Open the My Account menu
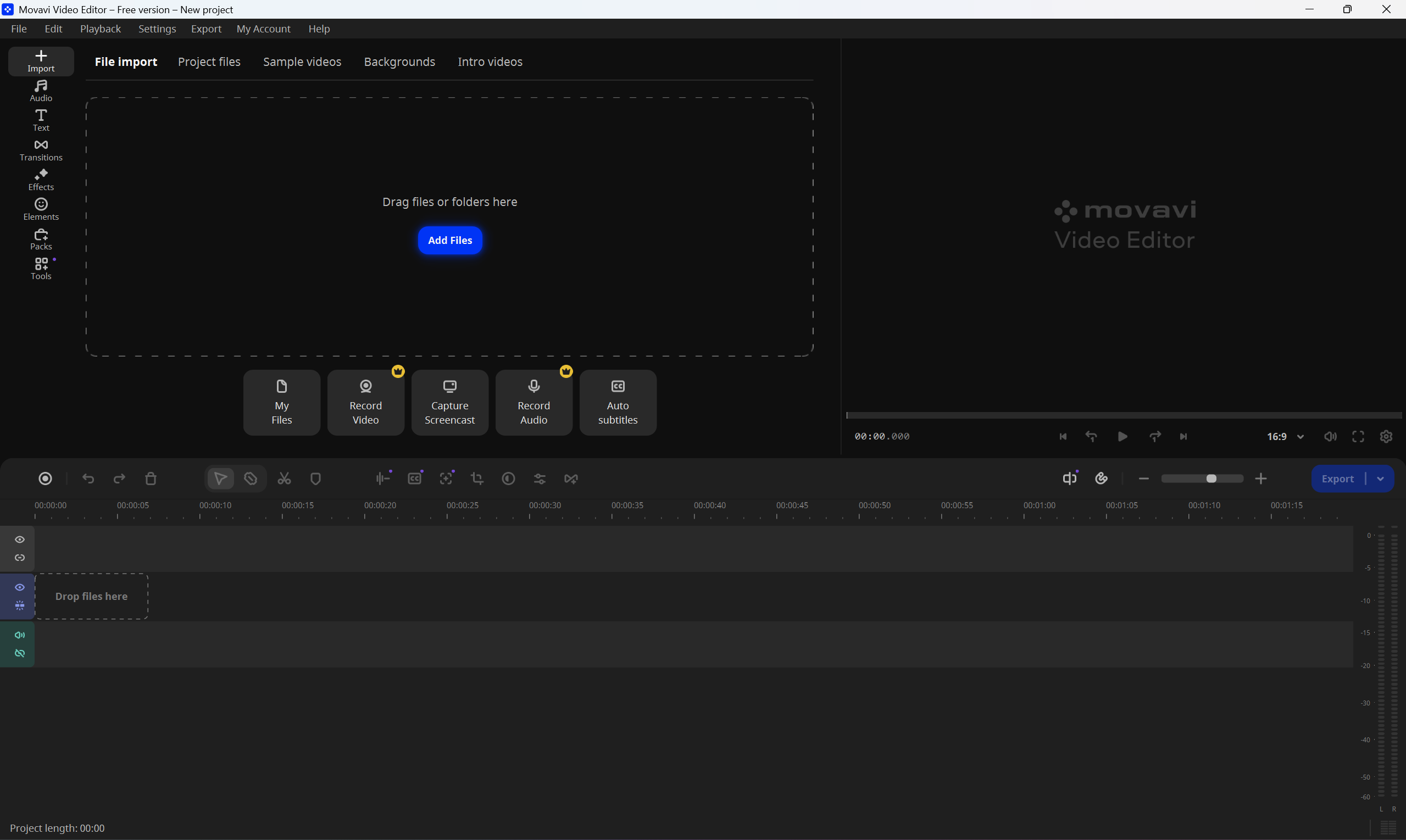The width and height of the screenshot is (1406, 840). click(x=263, y=29)
